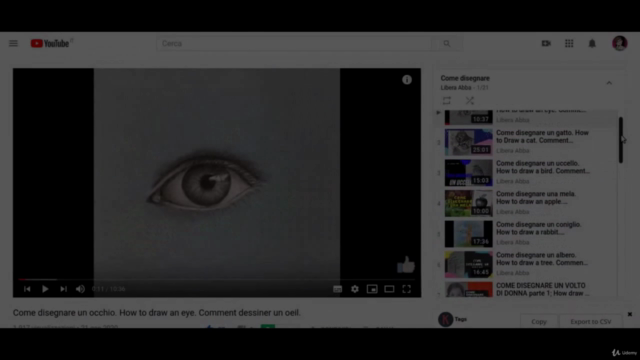Click the YouTube logo to go home
Viewport: 640px width, 360px height.
click(50, 43)
